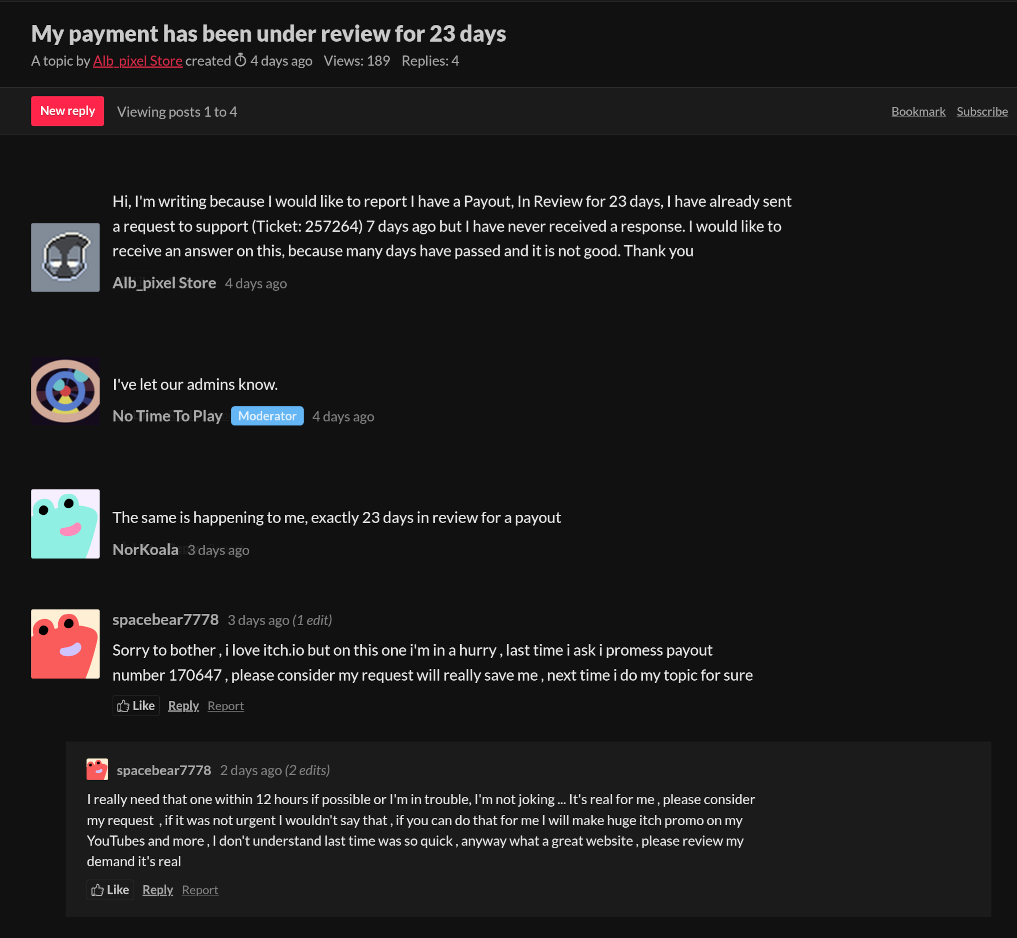The width and height of the screenshot is (1017, 938).
Task: Bookmark this topic
Action: (x=918, y=112)
